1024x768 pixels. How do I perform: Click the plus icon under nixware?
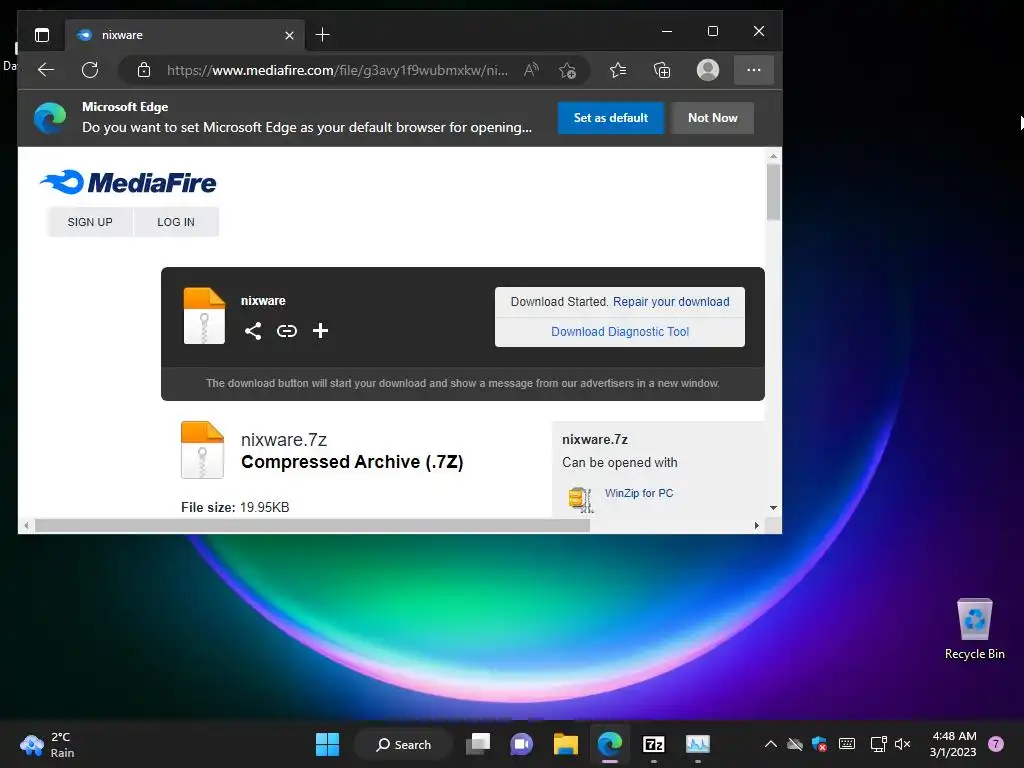320,330
